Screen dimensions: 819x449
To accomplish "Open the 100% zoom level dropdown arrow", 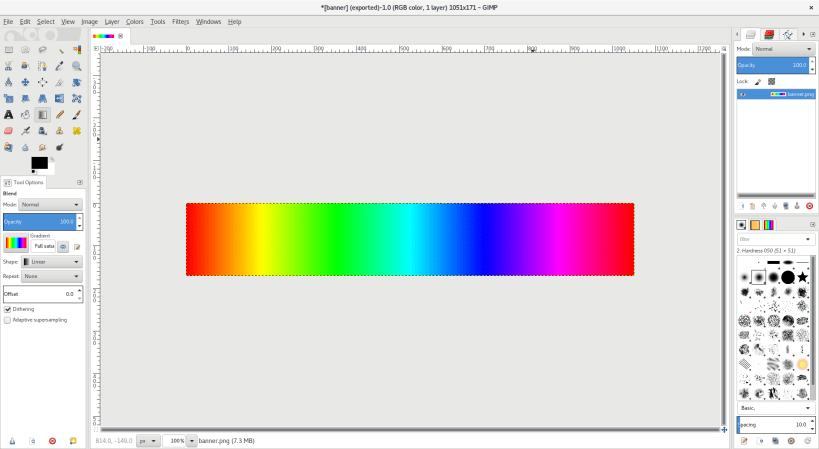I will [x=192, y=441].
